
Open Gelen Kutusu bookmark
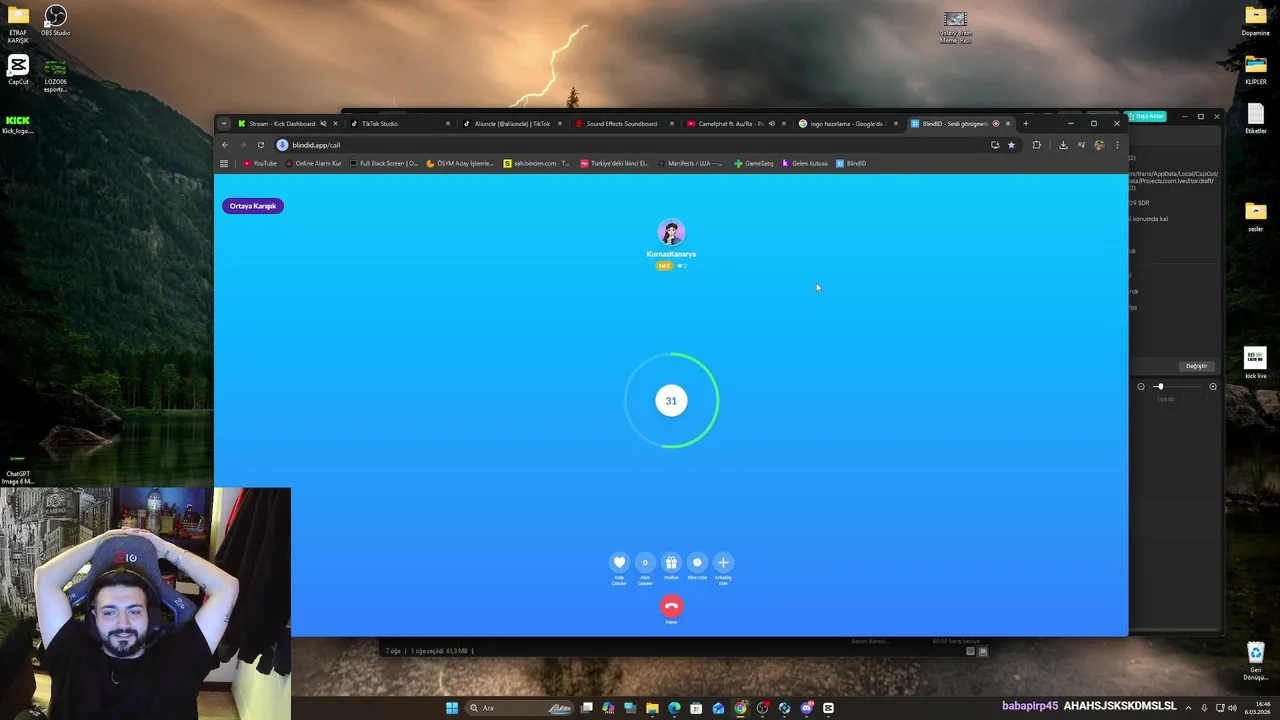point(805,163)
